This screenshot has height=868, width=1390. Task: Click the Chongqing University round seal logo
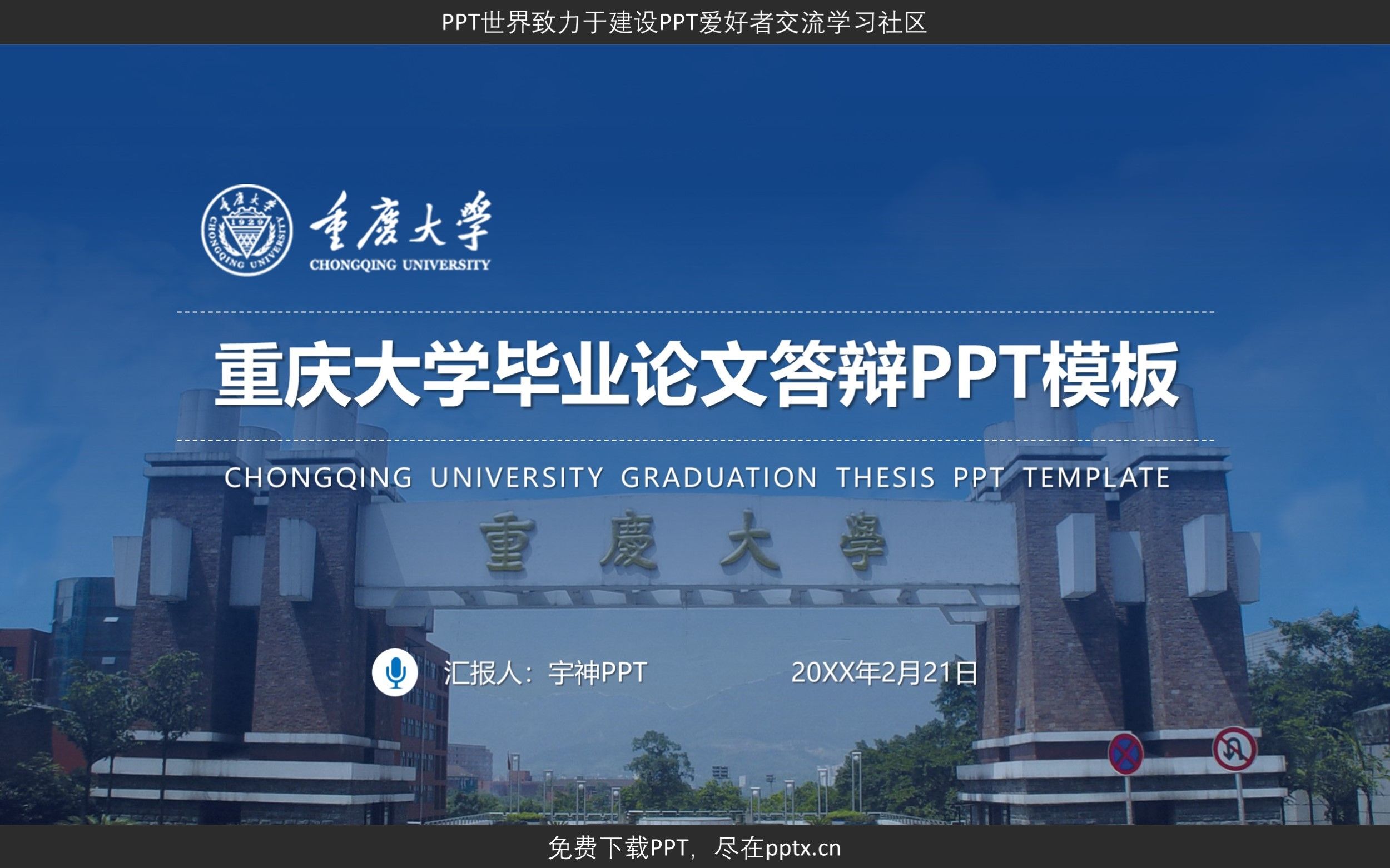click(247, 230)
